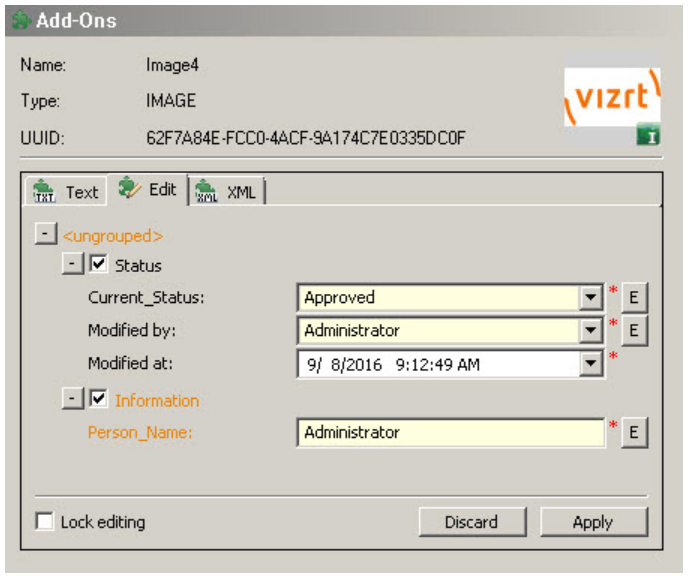Click the UUID value text
Screen dimensions: 689x581
pos(306,138)
